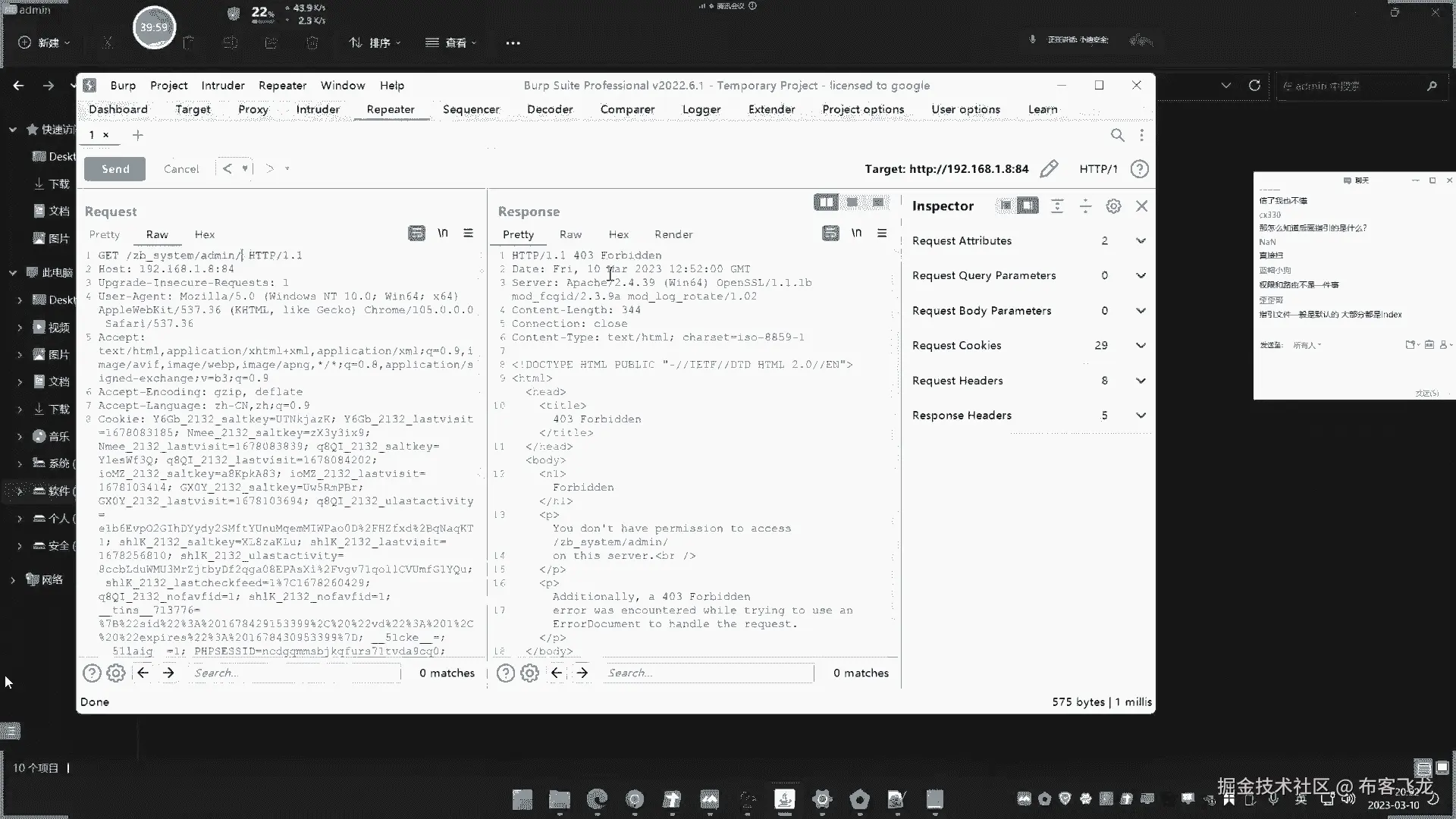Expand the Response Headers section
This screenshot has height=819, width=1456.
pos(1141,416)
